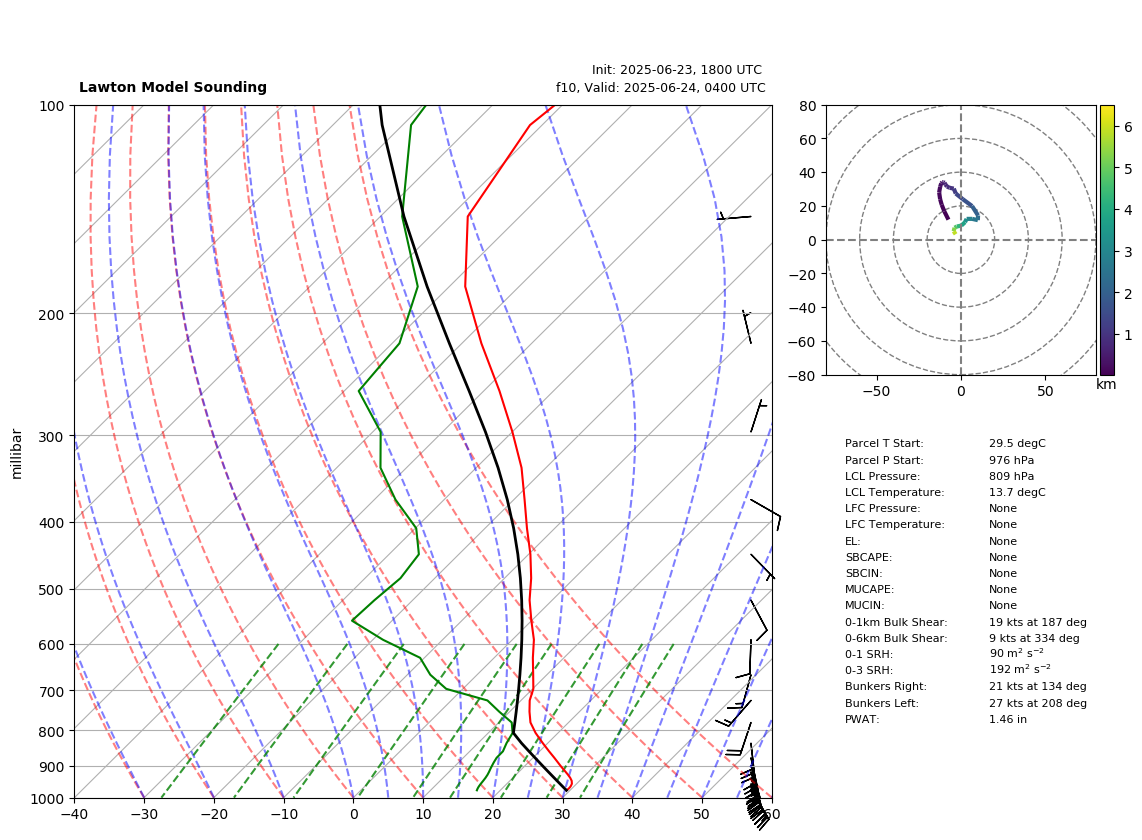Click the "9 kts at 334 deg" value
This screenshot has width=1142, height=840.
[1034, 639]
